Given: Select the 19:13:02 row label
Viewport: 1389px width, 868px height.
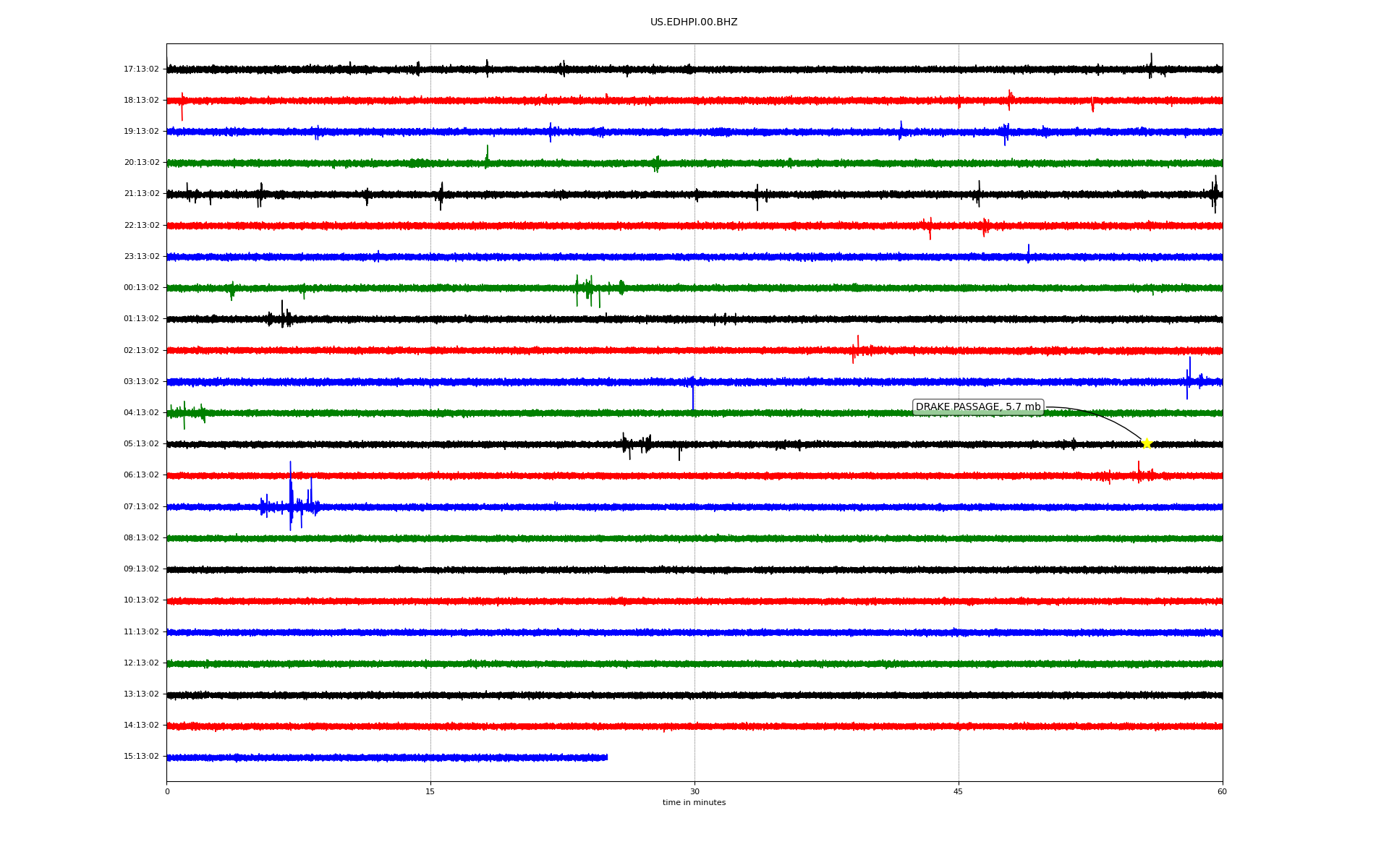Looking at the screenshot, I should [141, 132].
